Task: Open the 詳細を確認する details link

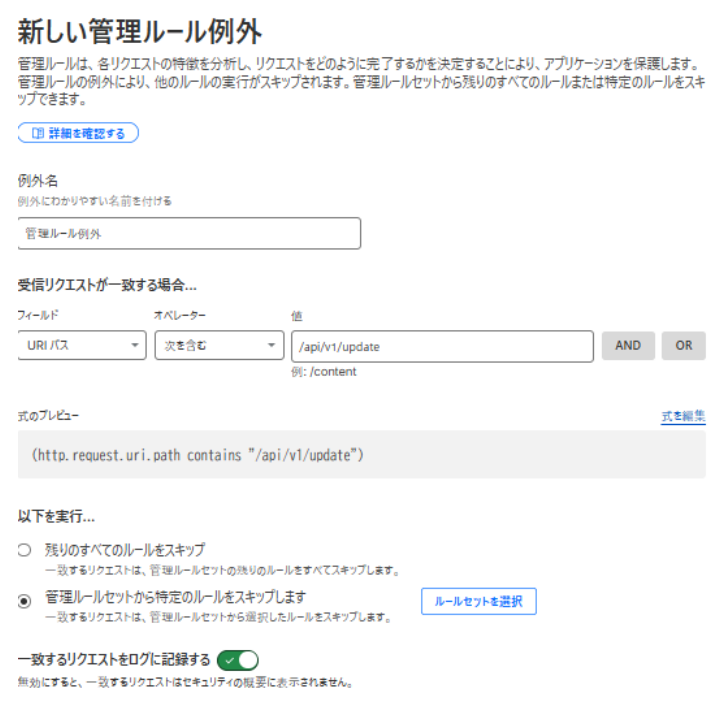Action: click(x=78, y=133)
